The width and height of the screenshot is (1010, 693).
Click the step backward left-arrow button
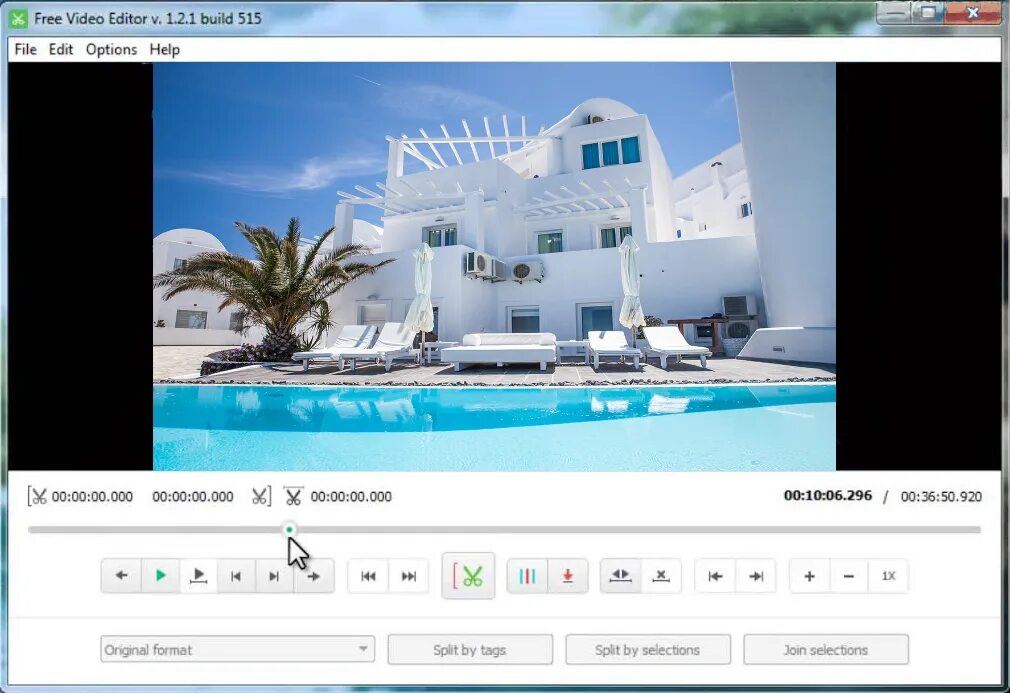click(121, 576)
